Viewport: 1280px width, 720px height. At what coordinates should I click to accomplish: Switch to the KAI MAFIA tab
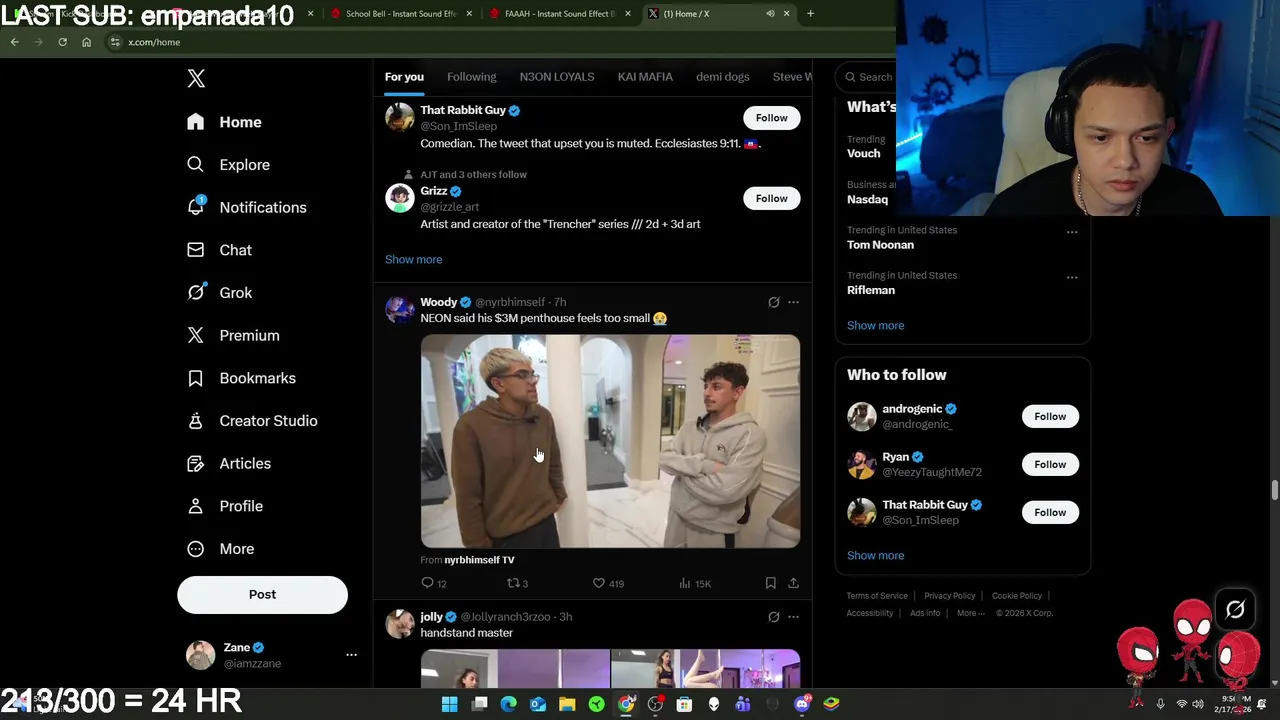pos(645,77)
